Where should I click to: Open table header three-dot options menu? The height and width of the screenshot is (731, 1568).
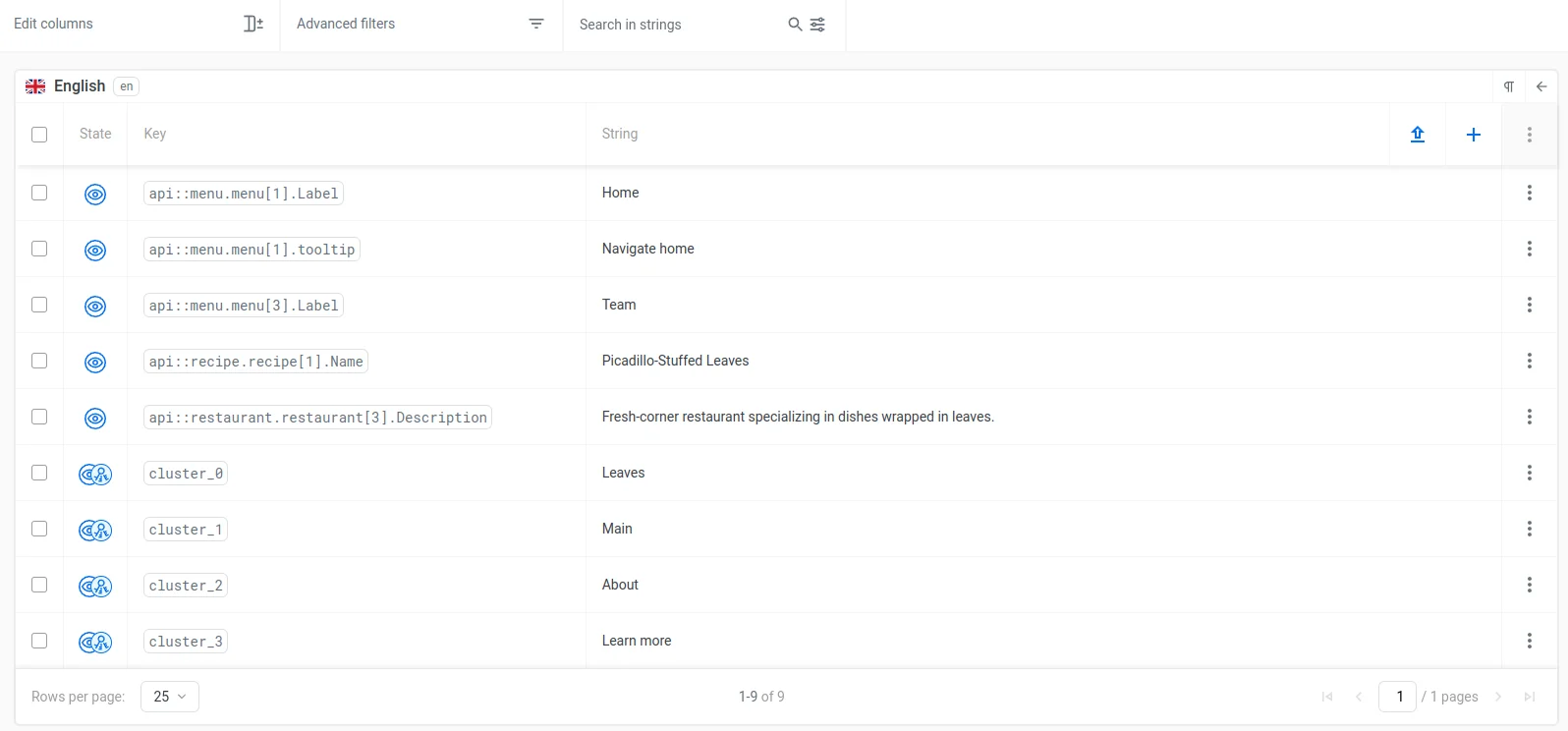coord(1529,135)
